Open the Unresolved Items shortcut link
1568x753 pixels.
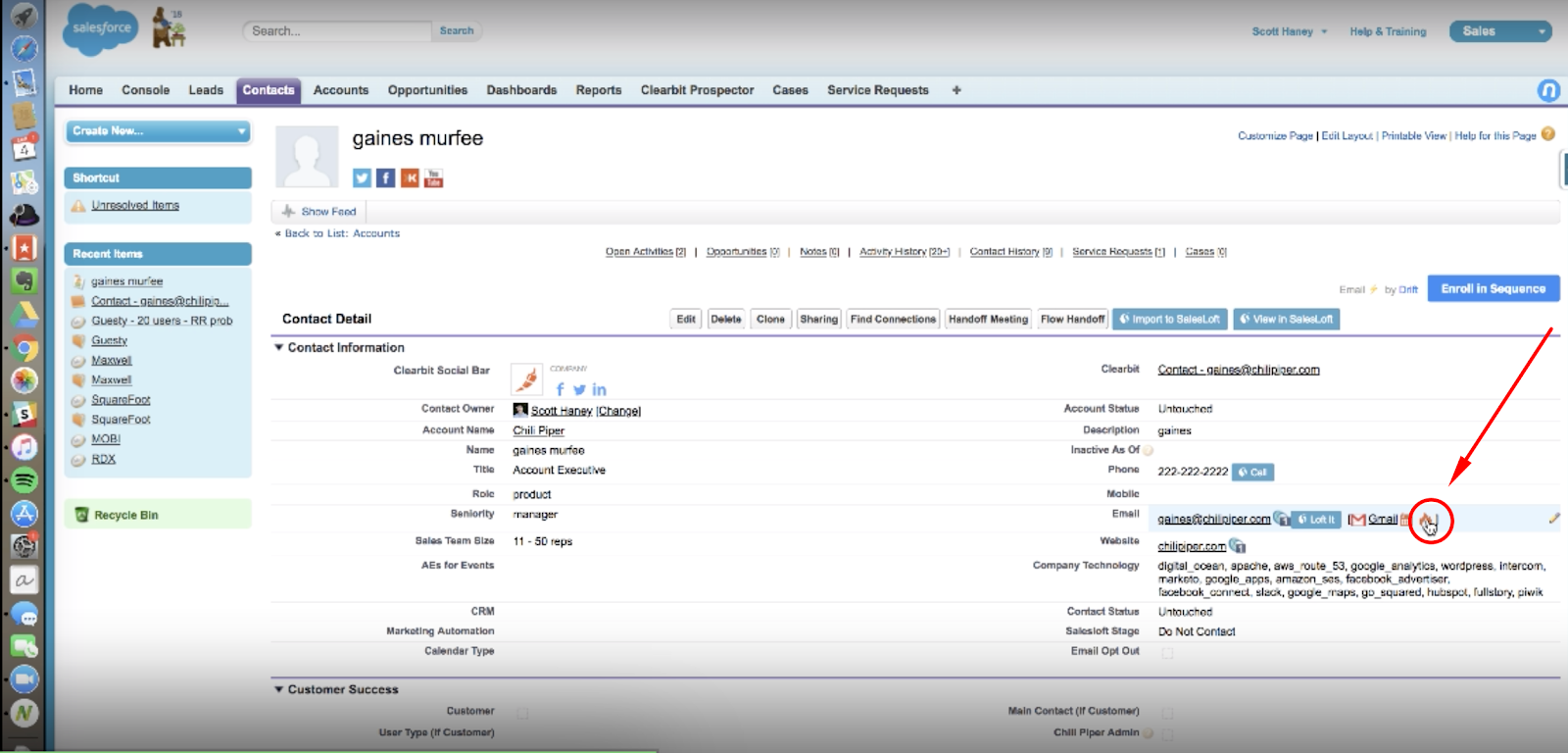point(135,206)
